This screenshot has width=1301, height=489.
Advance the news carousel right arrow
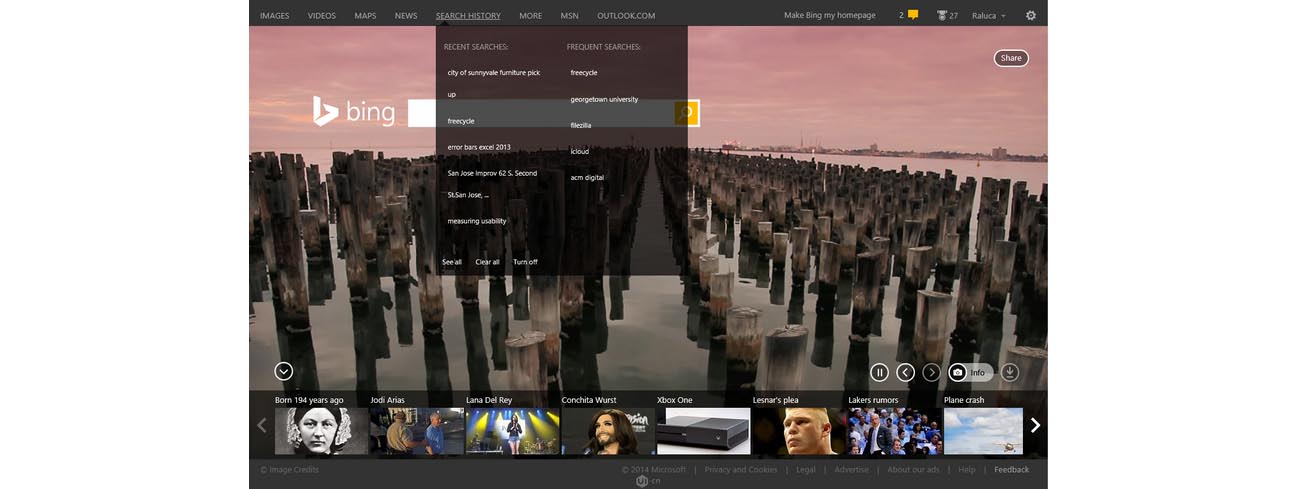tap(1035, 425)
